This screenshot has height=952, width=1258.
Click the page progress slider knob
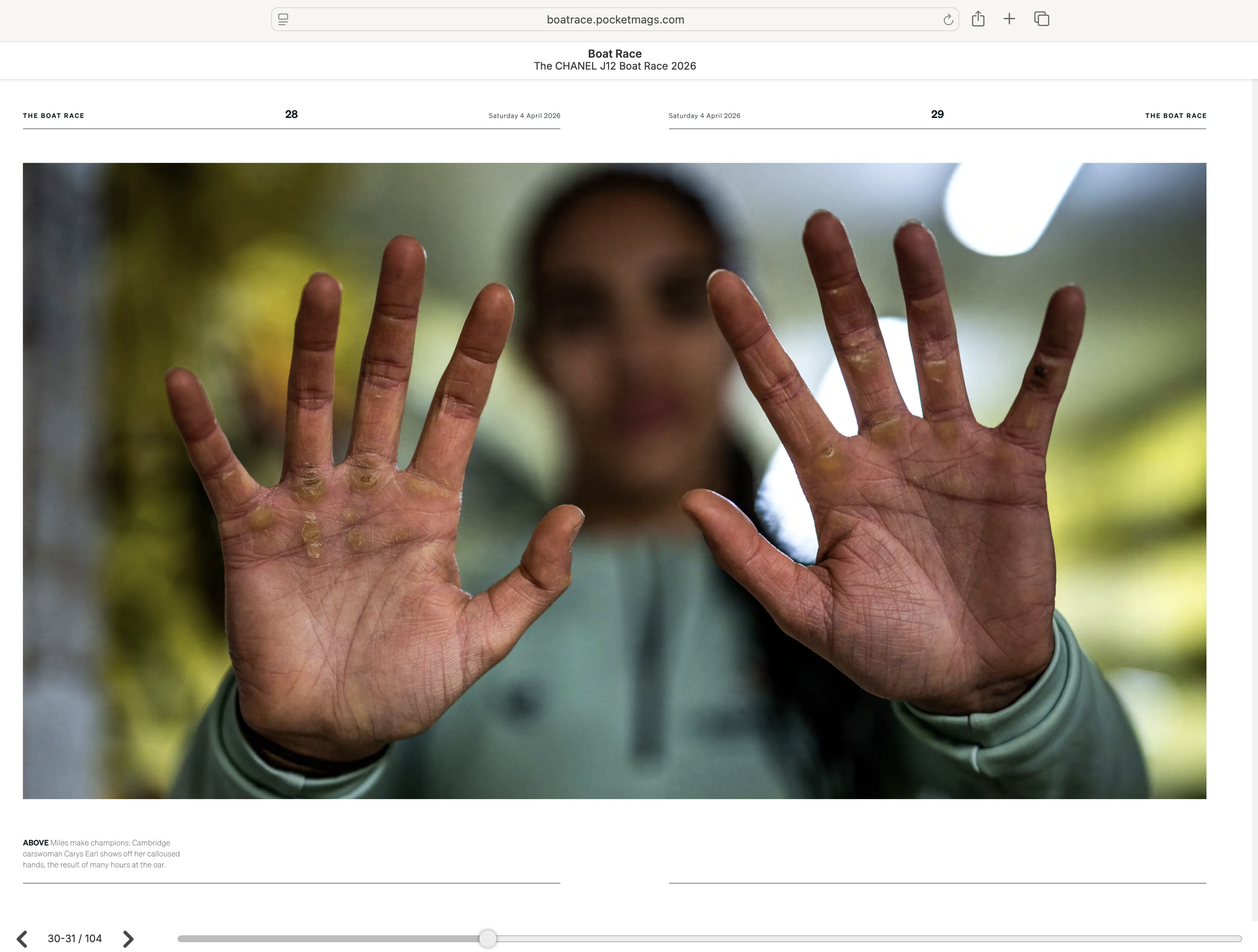tap(487, 938)
